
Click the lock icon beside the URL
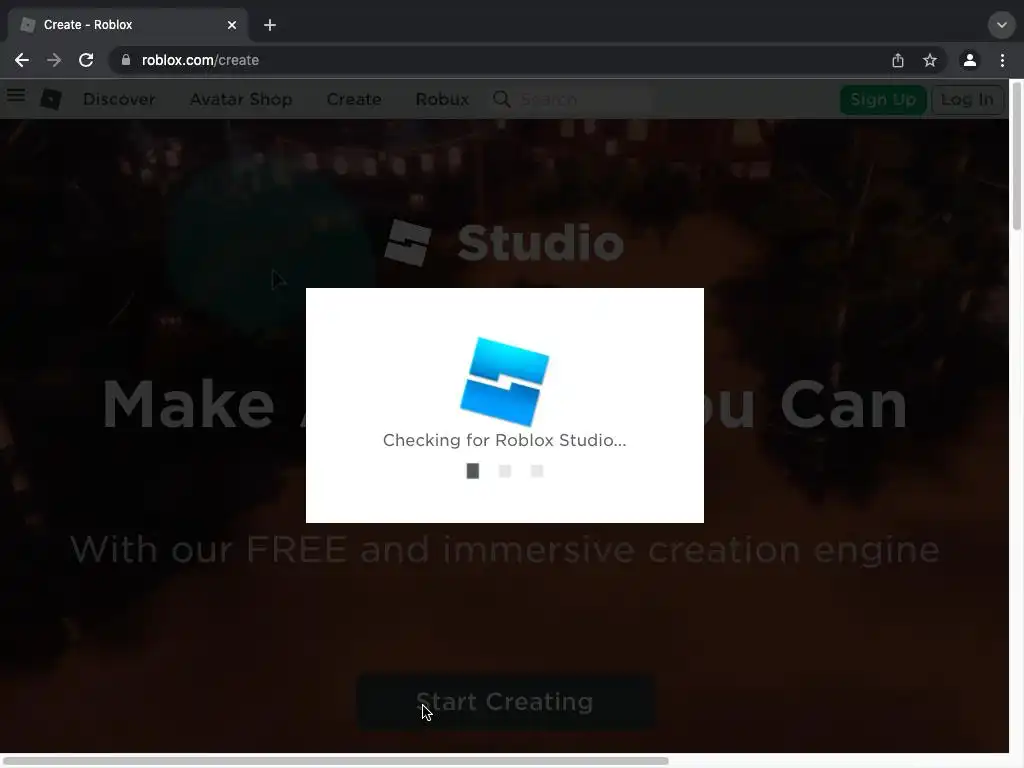126,60
